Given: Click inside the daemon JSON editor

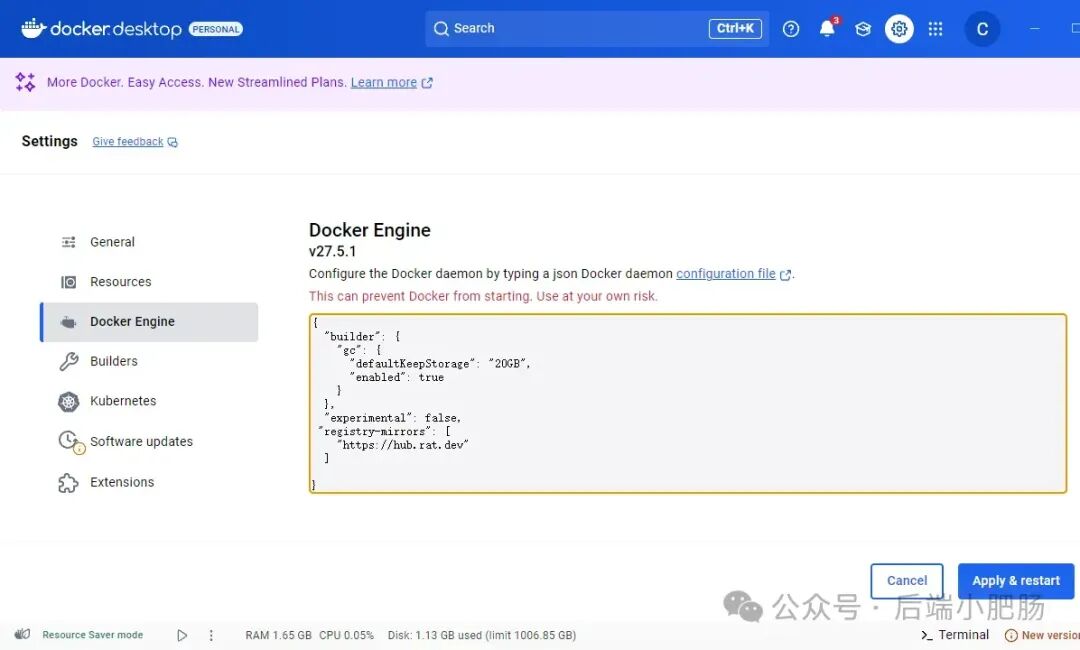Looking at the screenshot, I should tap(688, 403).
